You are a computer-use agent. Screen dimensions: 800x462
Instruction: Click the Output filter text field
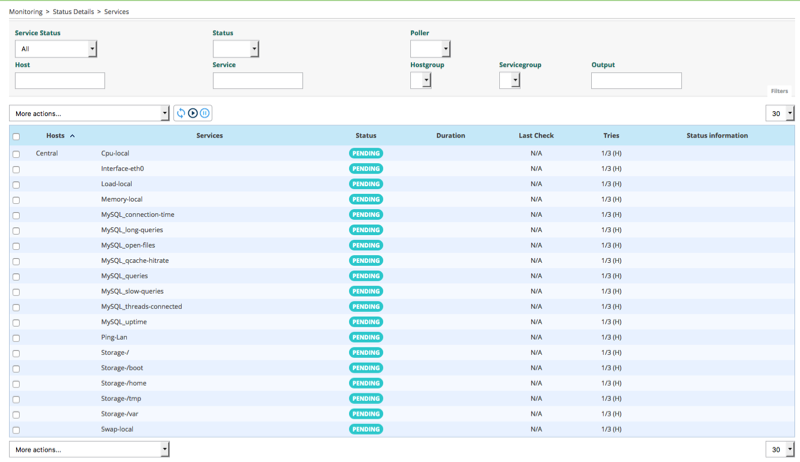click(x=636, y=81)
